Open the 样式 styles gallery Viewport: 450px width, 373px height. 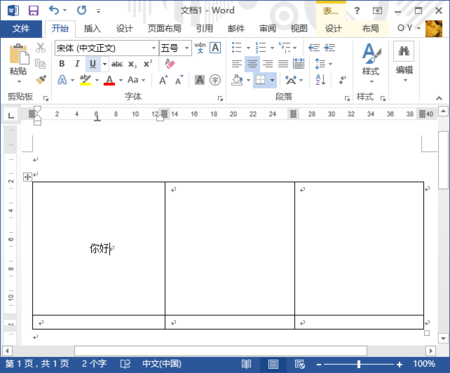371,63
